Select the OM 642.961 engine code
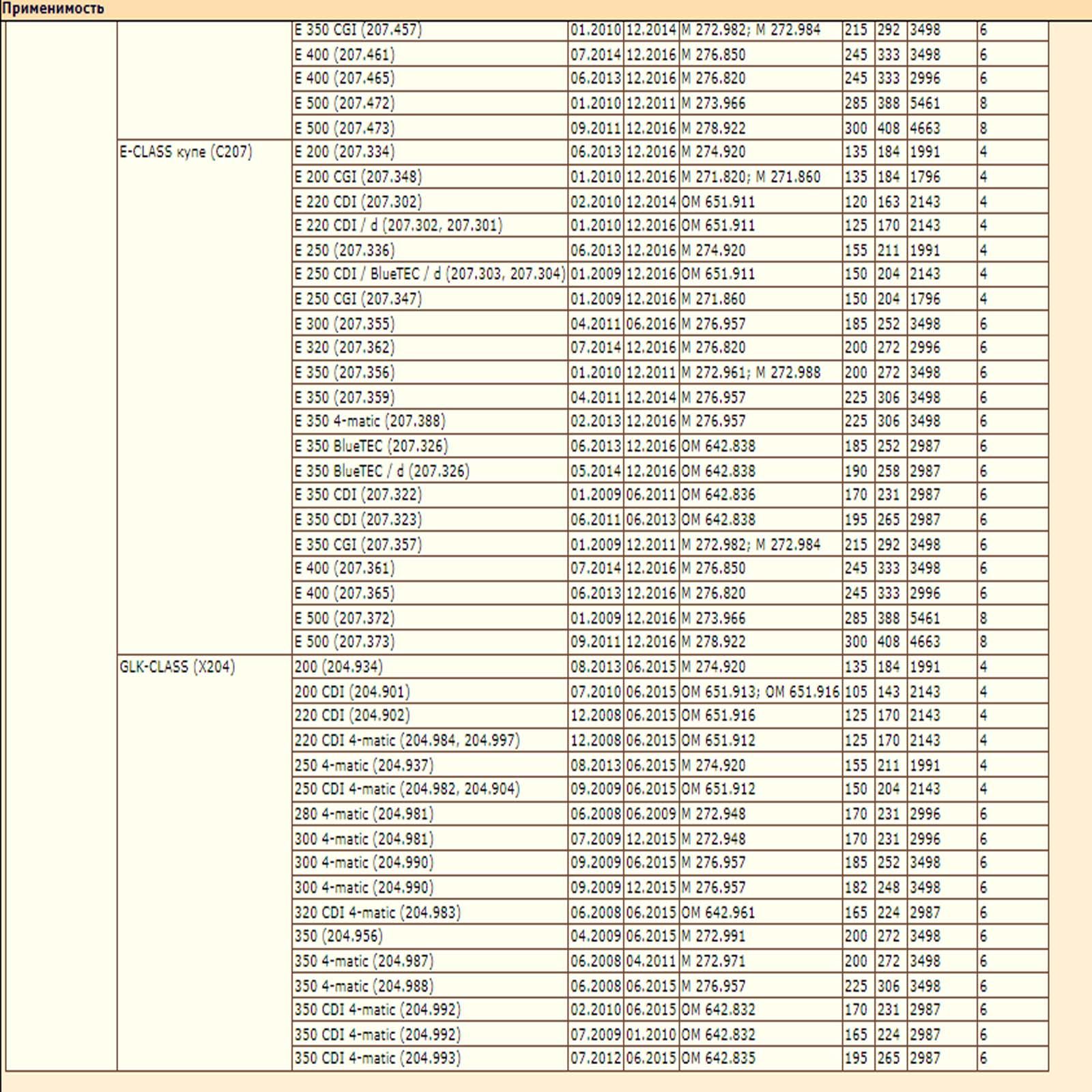Viewport: 1092px width, 1092px height. pos(718,912)
